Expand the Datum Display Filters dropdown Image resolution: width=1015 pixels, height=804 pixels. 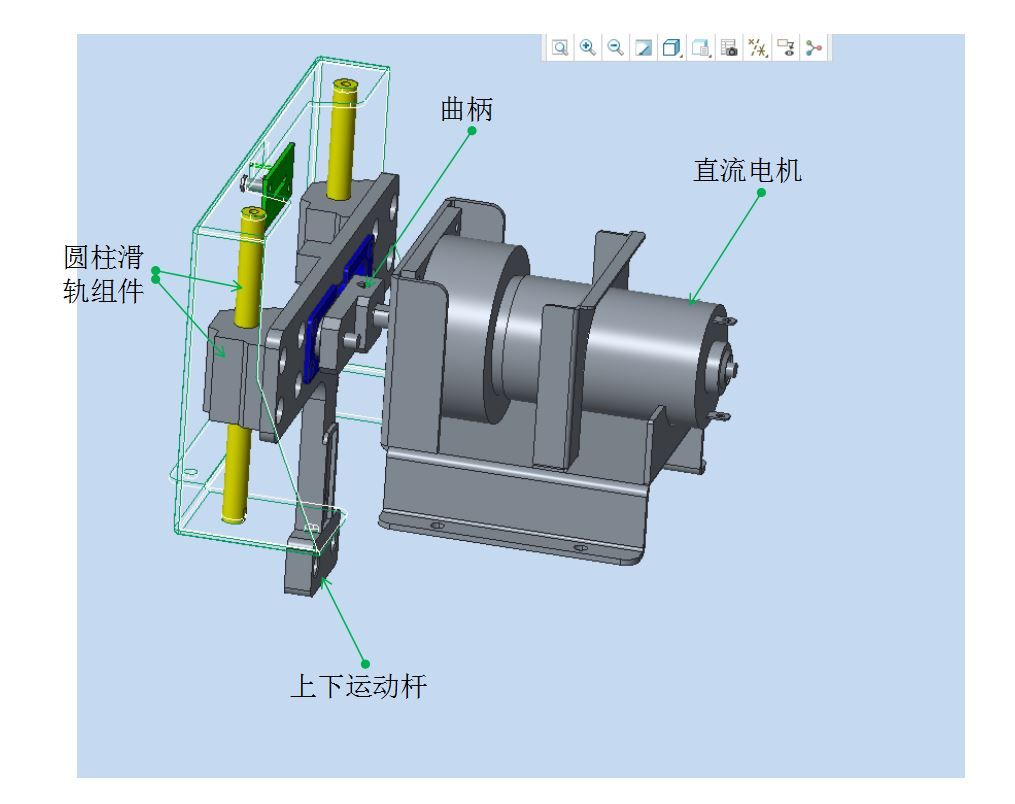758,47
